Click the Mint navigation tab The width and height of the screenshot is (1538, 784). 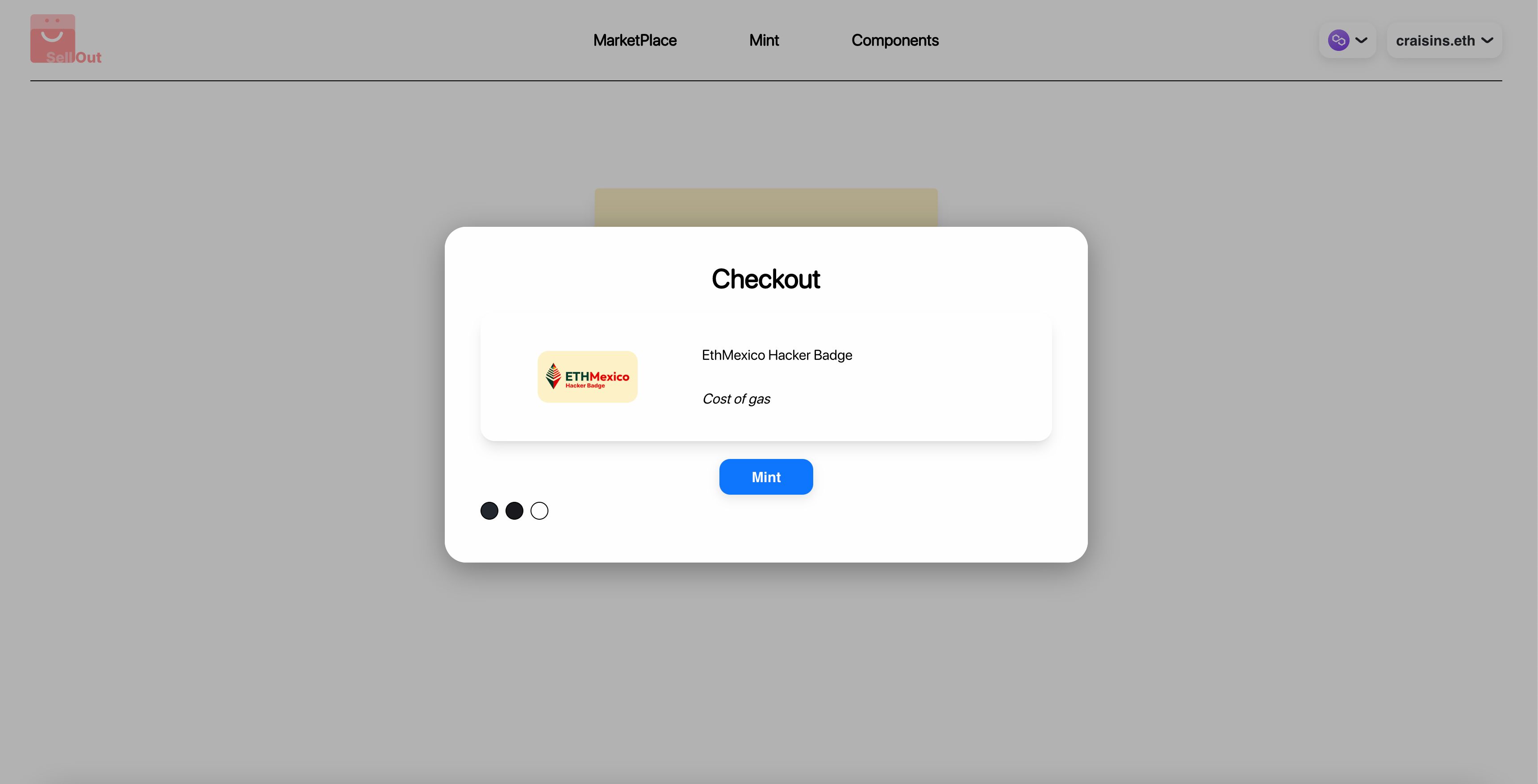[763, 40]
